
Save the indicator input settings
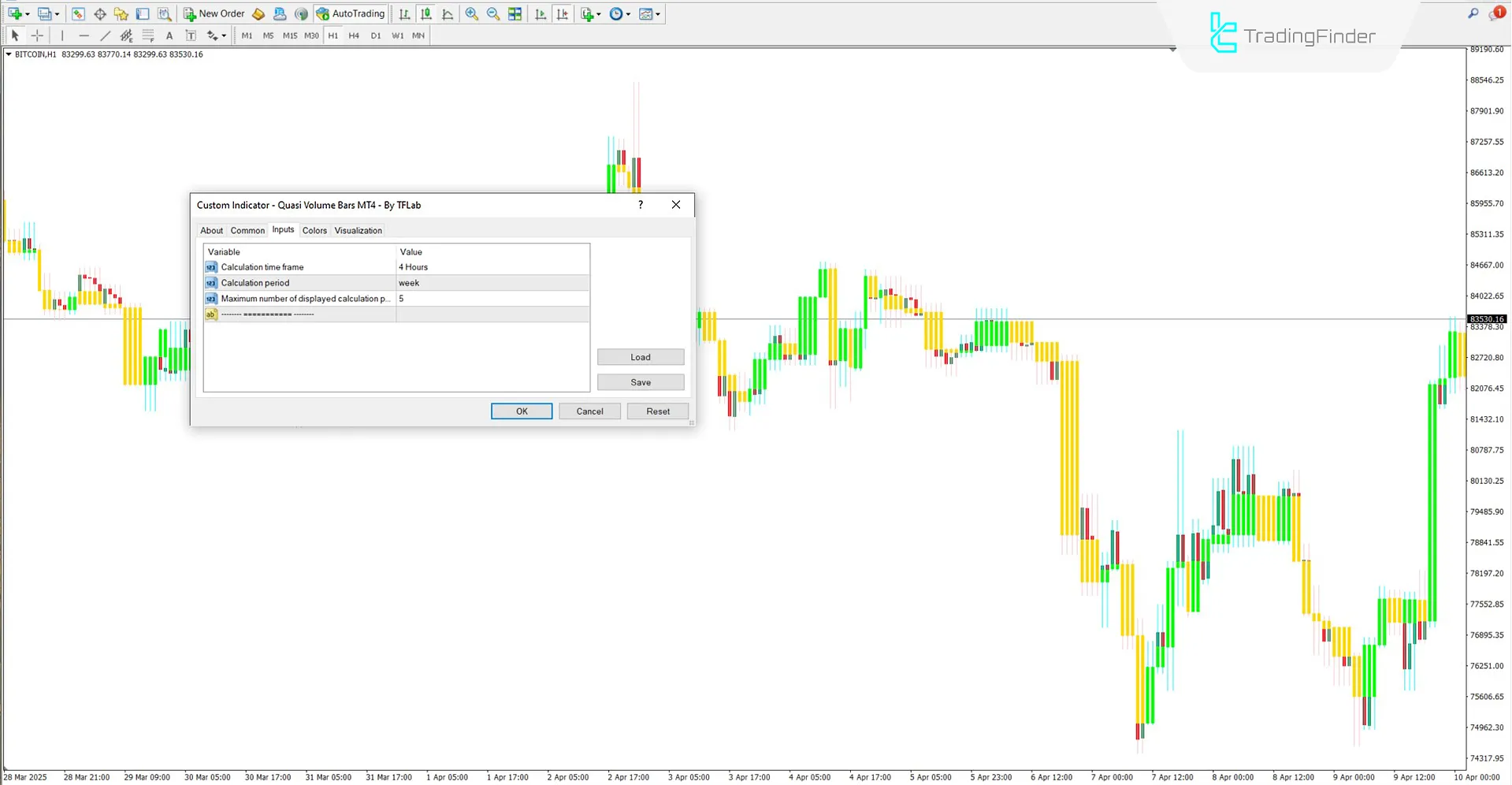pyautogui.click(x=640, y=382)
